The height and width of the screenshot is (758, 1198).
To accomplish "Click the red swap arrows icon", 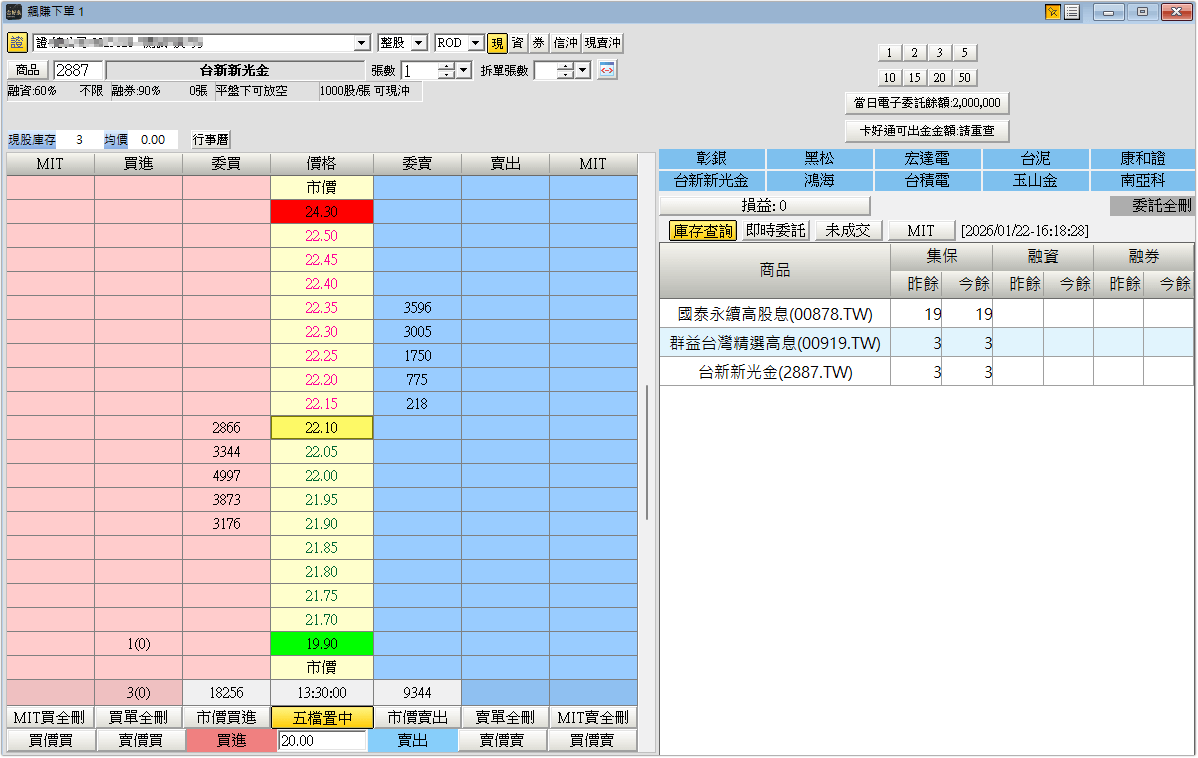I will (607, 70).
